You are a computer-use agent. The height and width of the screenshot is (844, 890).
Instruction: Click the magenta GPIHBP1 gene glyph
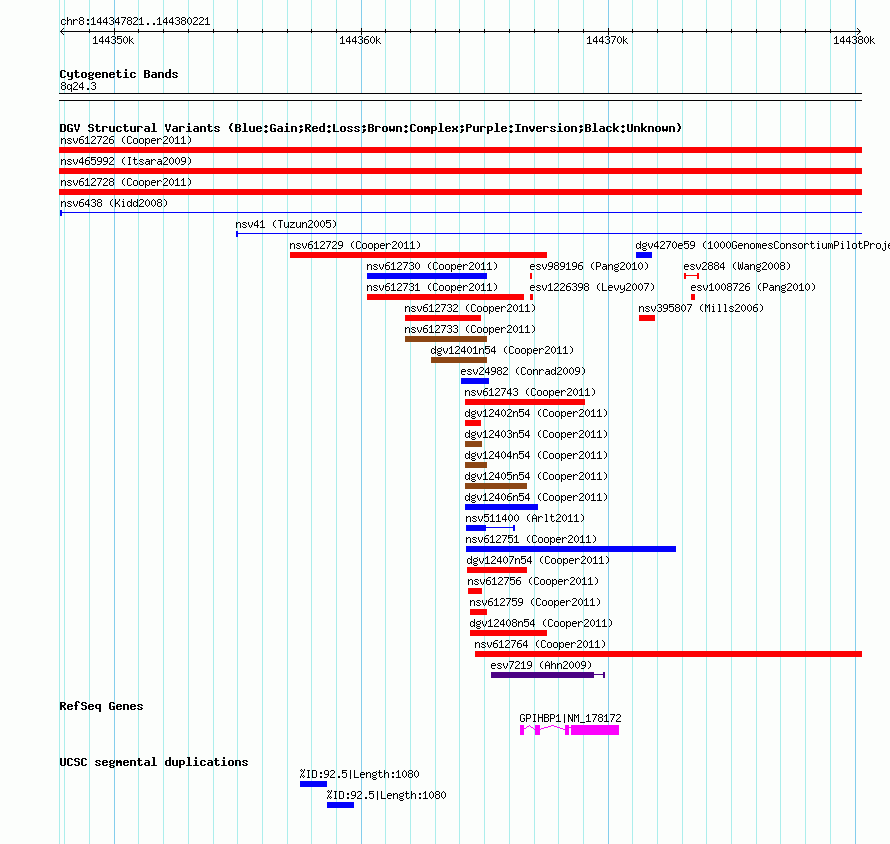[x=569, y=730]
